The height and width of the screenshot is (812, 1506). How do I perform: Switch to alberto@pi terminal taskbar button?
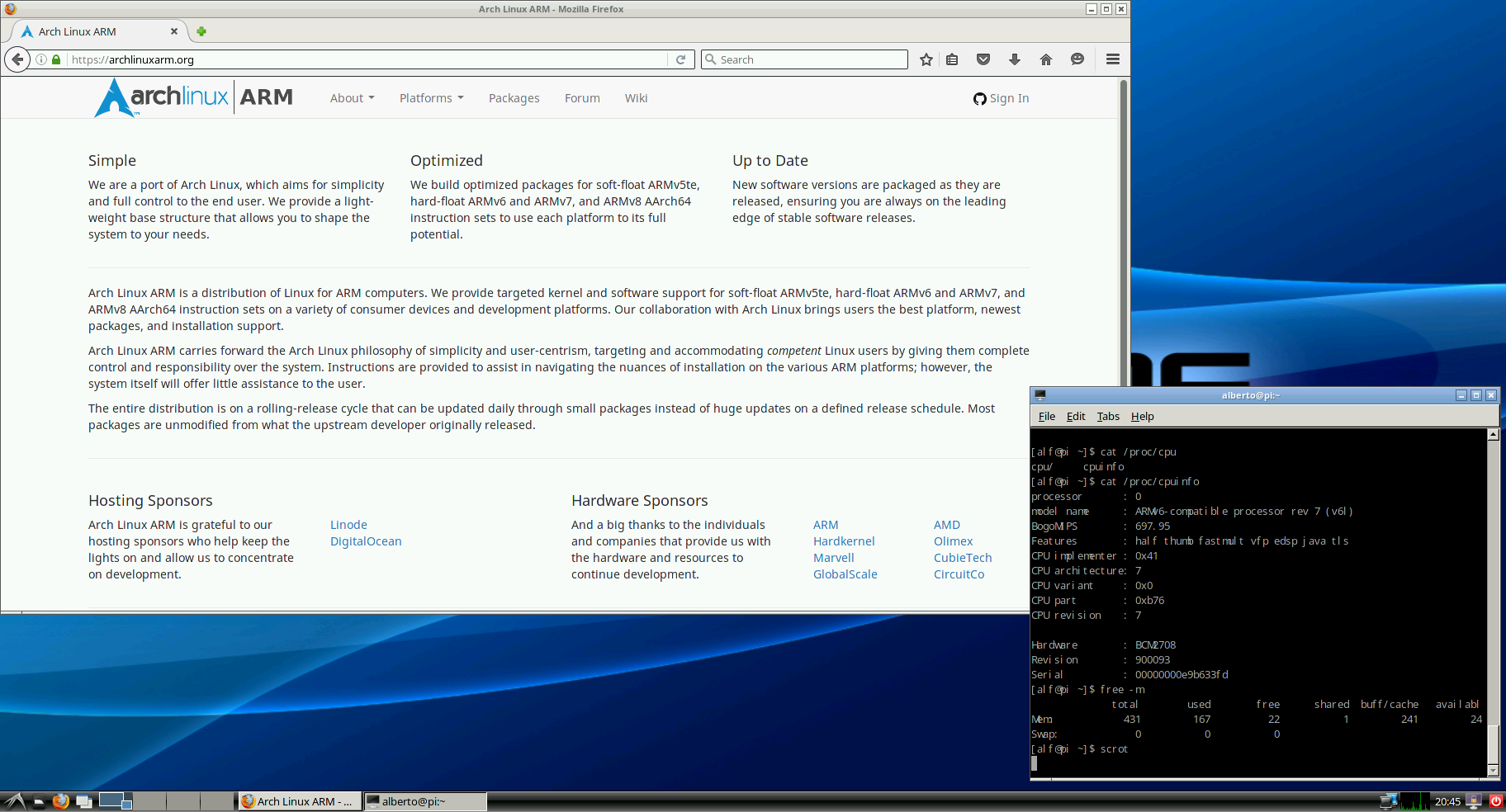pyautogui.click(x=425, y=801)
